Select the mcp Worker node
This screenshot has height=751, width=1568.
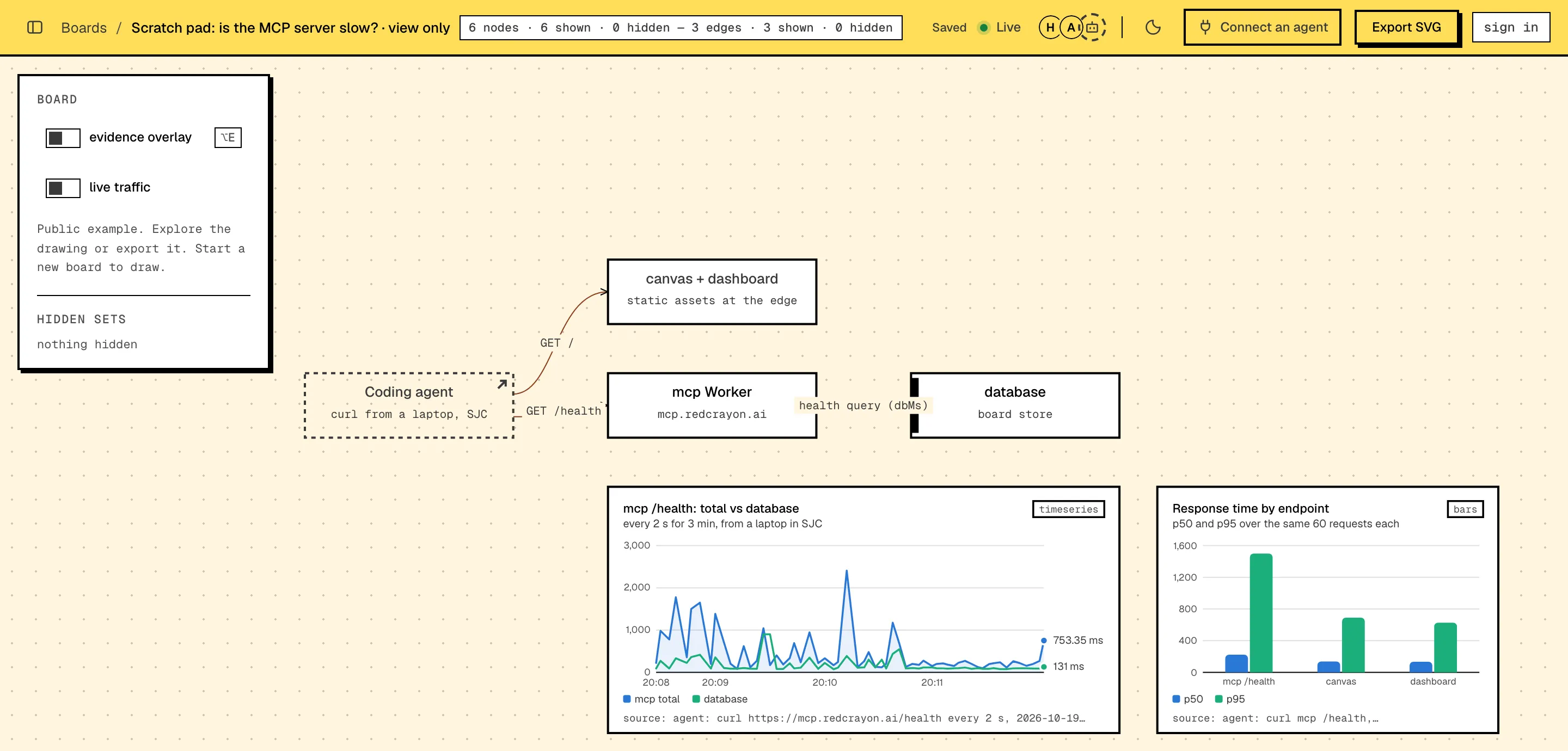tap(712, 405)
